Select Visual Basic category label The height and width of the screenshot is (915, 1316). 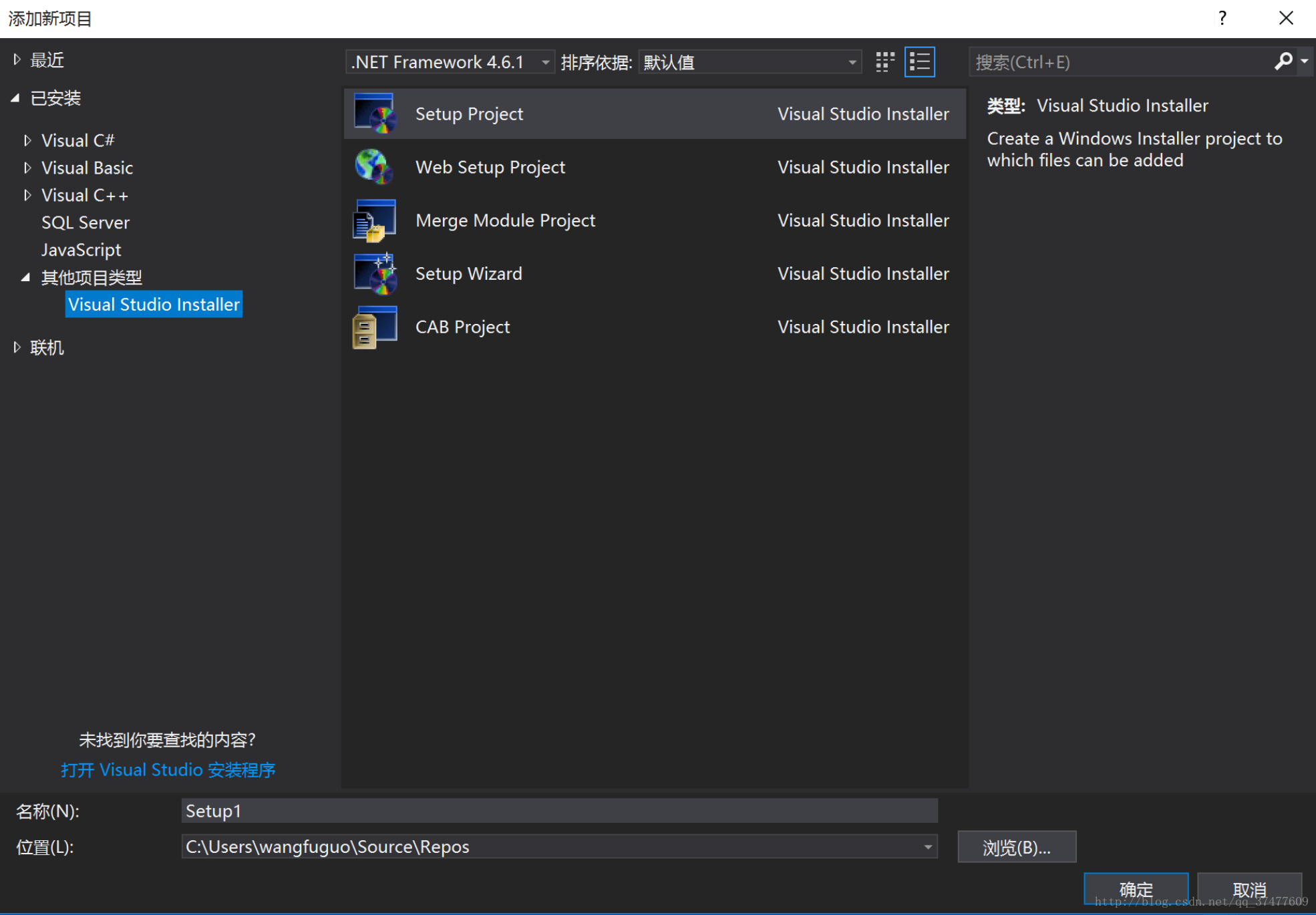87,168
